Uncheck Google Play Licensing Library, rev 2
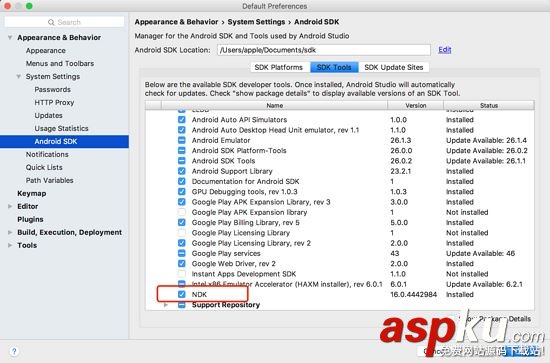This screenshot has height=363, width=550. point(181,243)
